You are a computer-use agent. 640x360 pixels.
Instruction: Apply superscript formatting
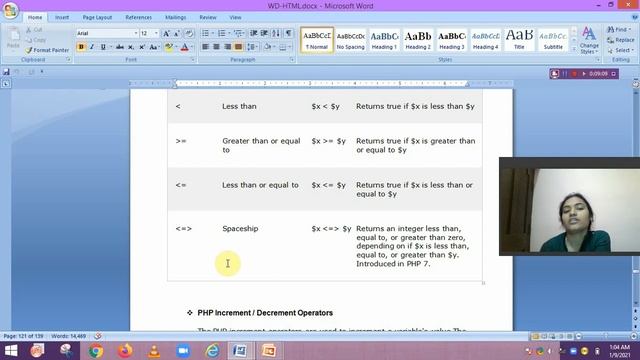point(142,47)
